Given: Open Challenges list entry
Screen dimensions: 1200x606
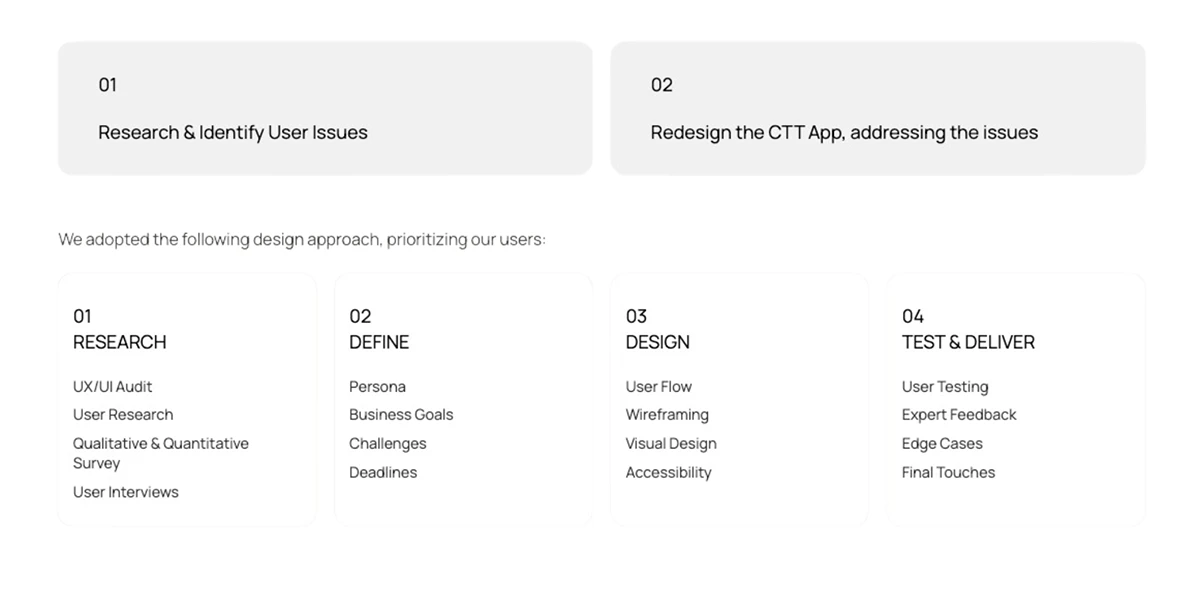Looking at the screenshot, I should (388, 444).
